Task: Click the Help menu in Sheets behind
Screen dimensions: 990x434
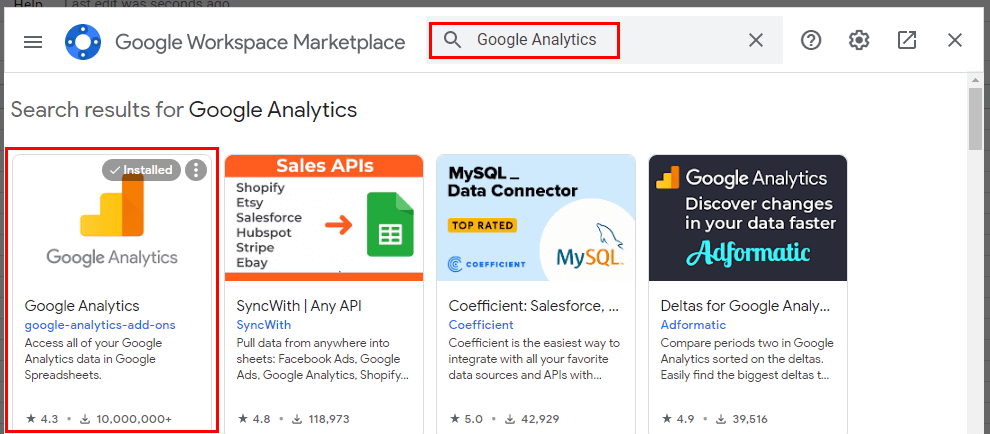Action: 28,4
